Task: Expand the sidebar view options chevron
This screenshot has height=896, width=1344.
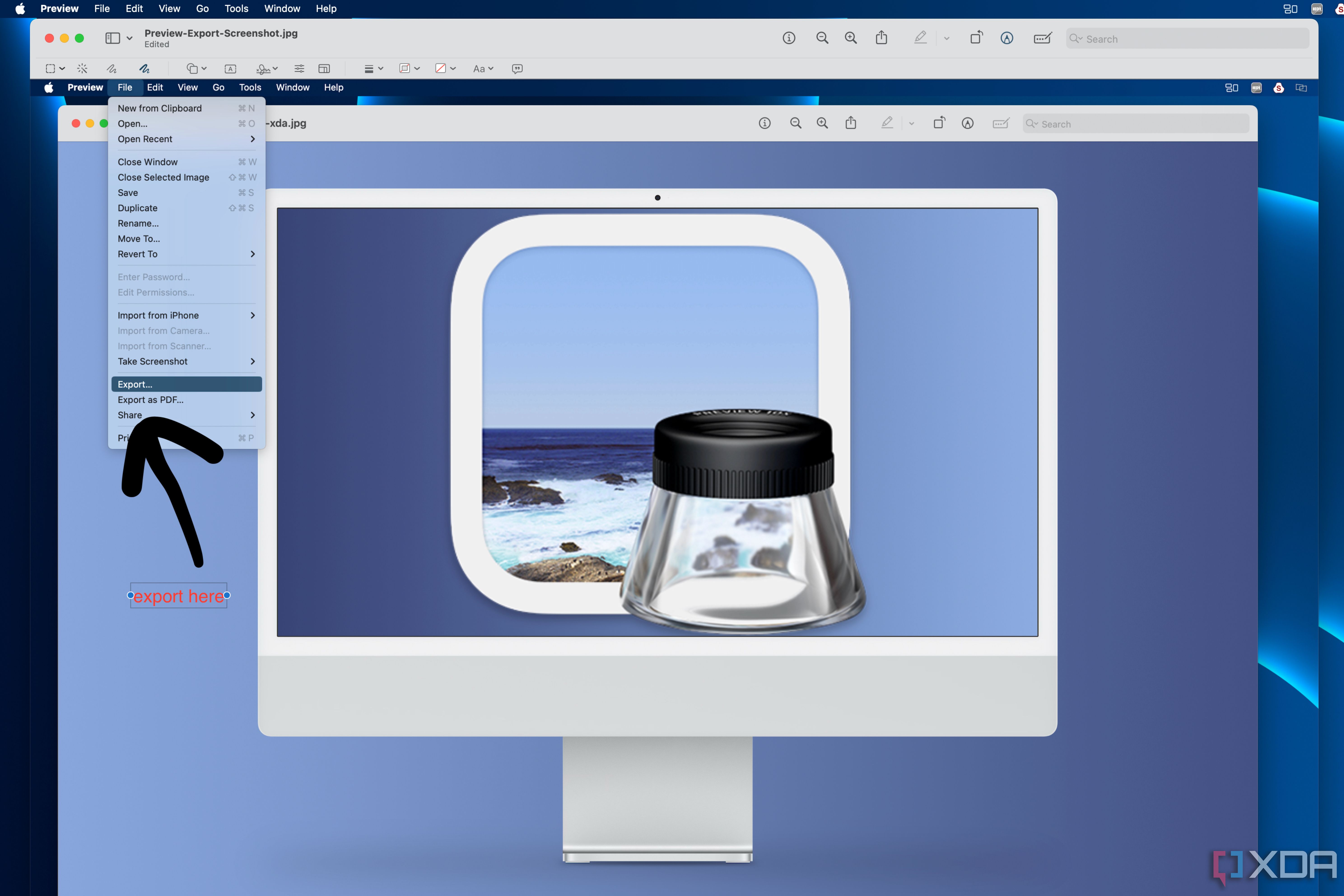Action: [x=130, y=38]
